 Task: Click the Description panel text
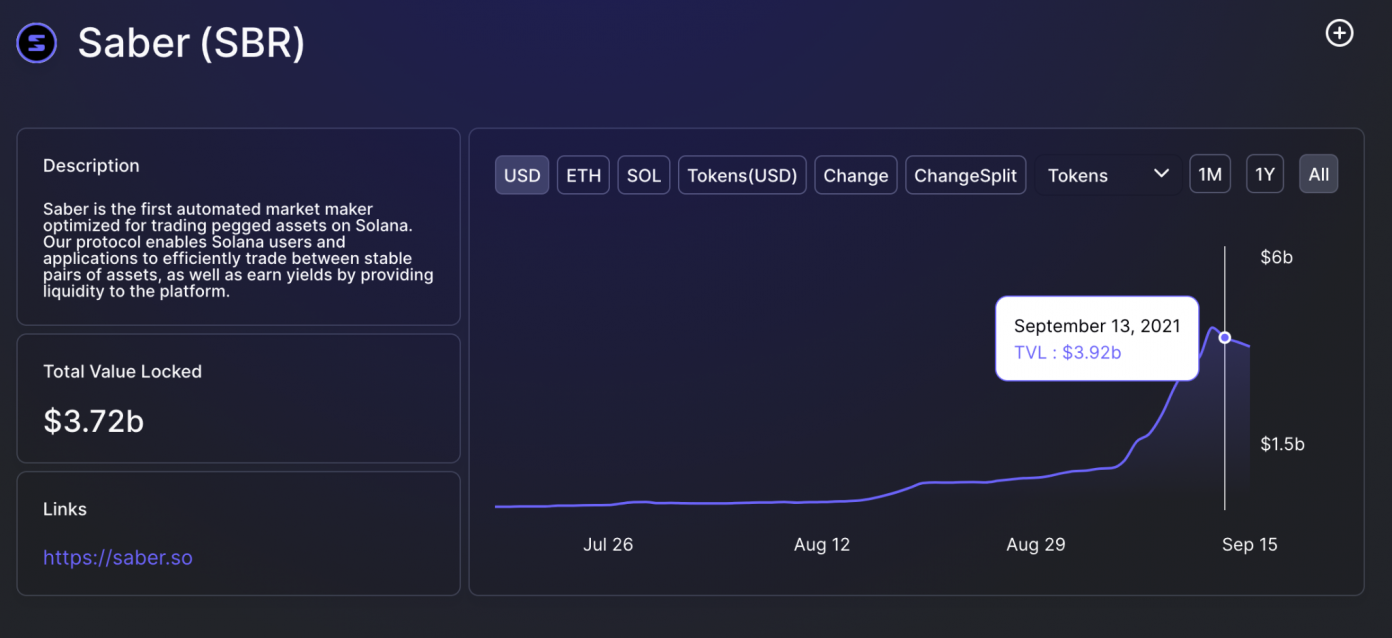[238, 250]
